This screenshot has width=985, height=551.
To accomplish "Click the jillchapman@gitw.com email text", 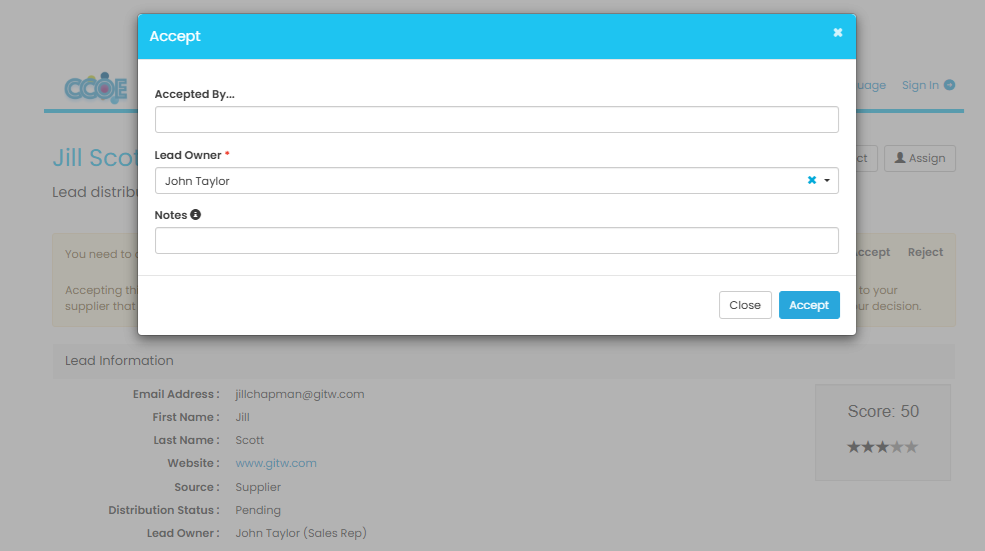I will click(300, 394).
